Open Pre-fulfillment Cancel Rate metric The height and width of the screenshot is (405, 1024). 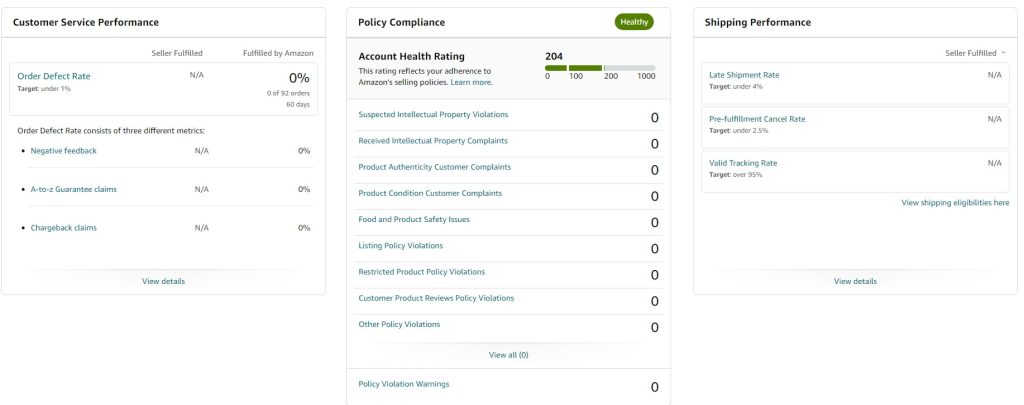click(x=757, y=119)
